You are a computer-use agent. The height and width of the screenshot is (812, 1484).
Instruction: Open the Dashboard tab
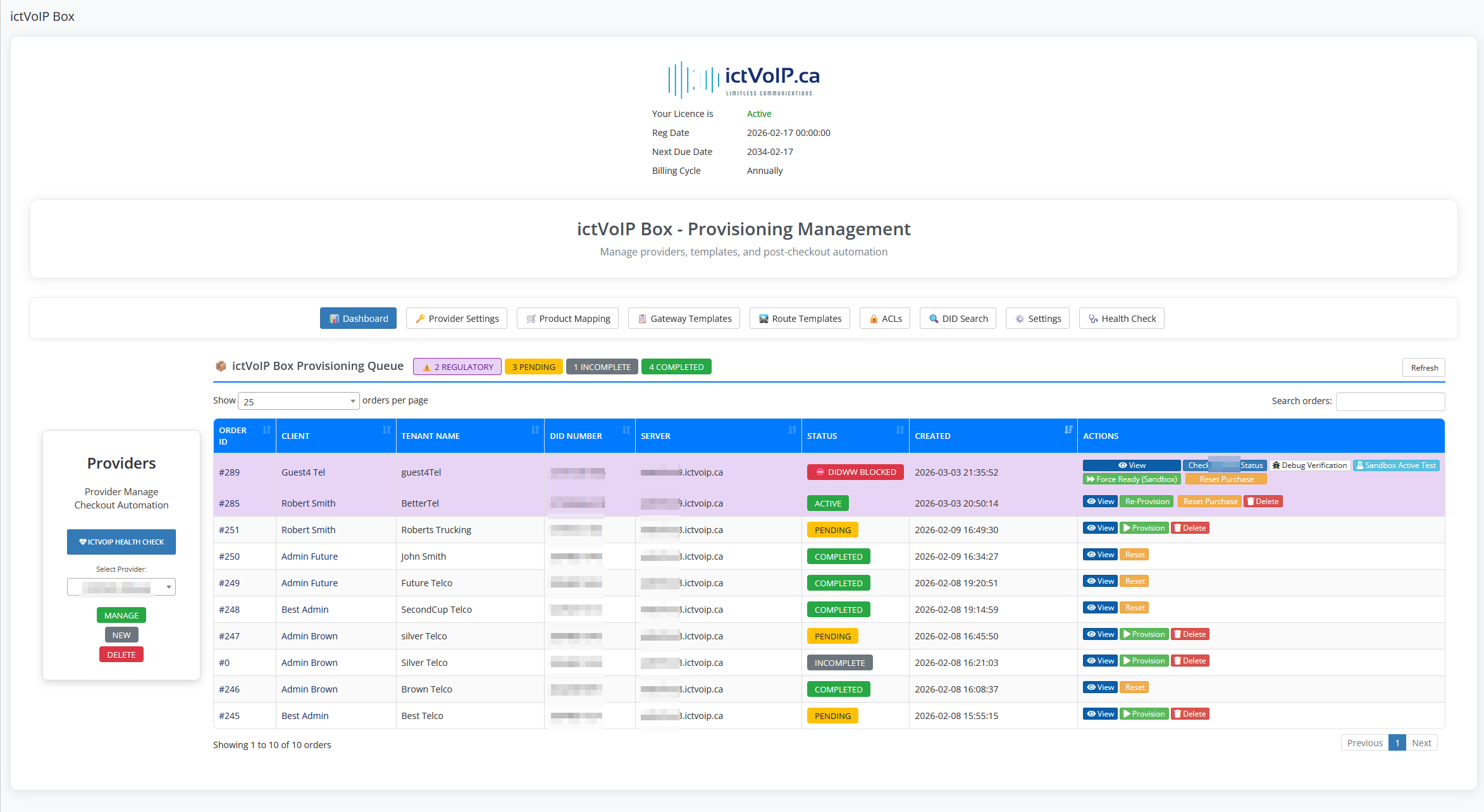[x=358, y=318]
